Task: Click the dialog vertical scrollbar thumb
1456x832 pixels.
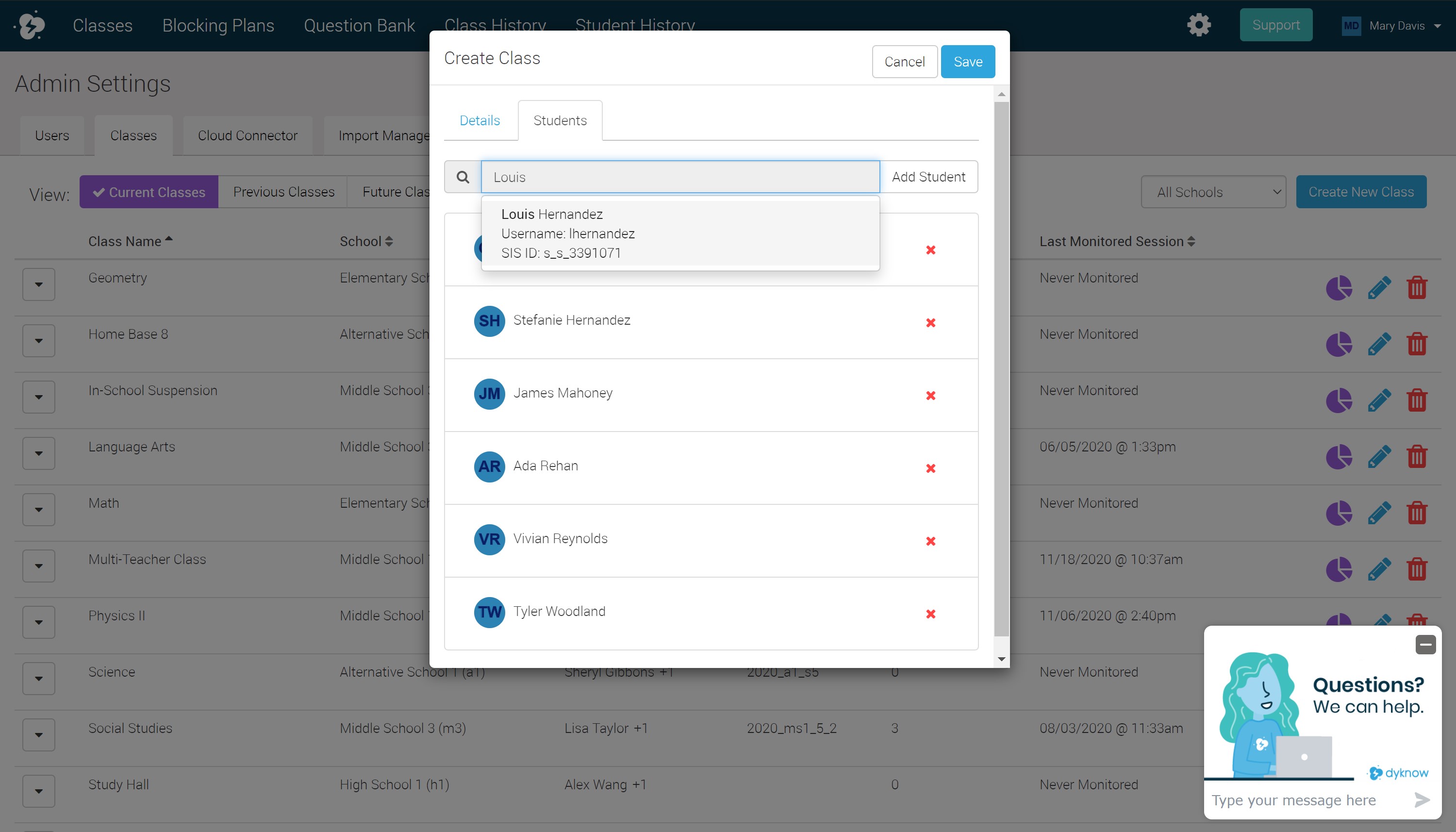Action: click(x=1001, y=369)
